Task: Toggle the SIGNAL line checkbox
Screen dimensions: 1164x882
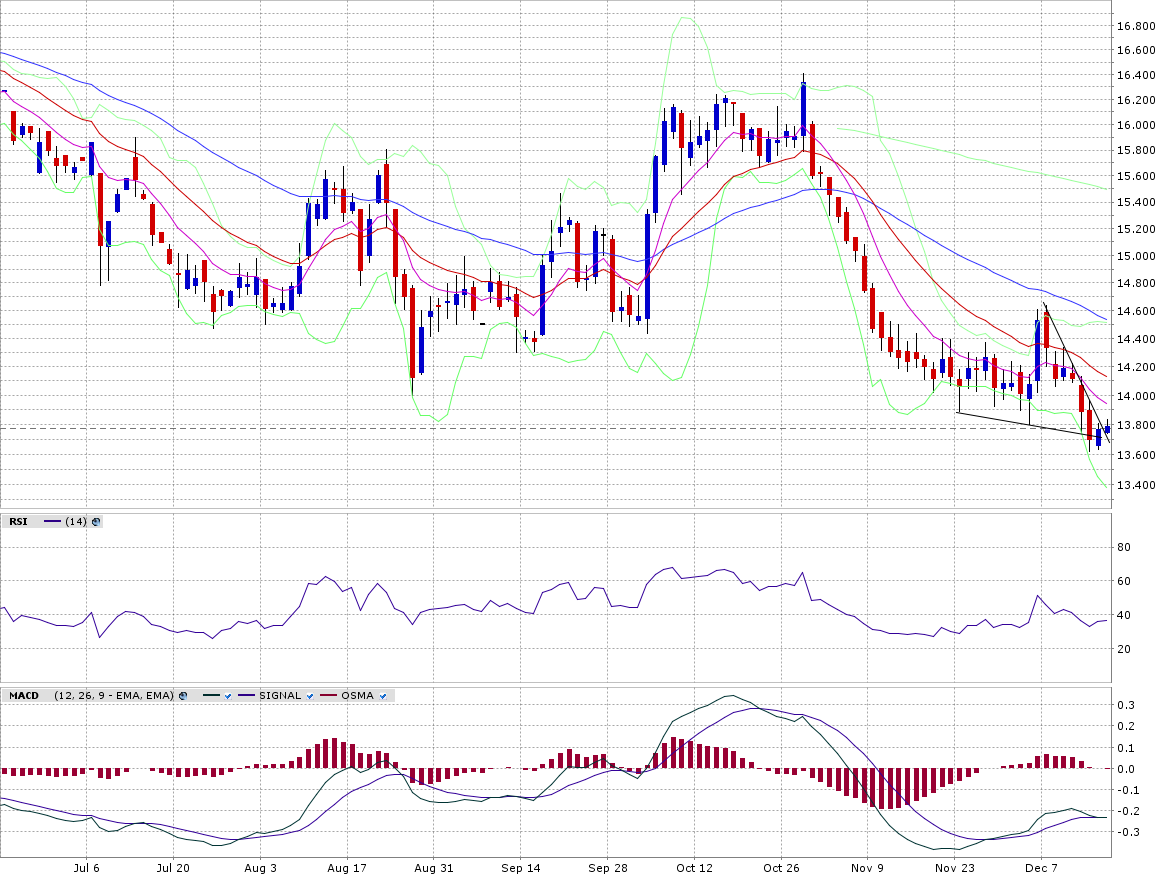Action: click(x=309, y=695)
